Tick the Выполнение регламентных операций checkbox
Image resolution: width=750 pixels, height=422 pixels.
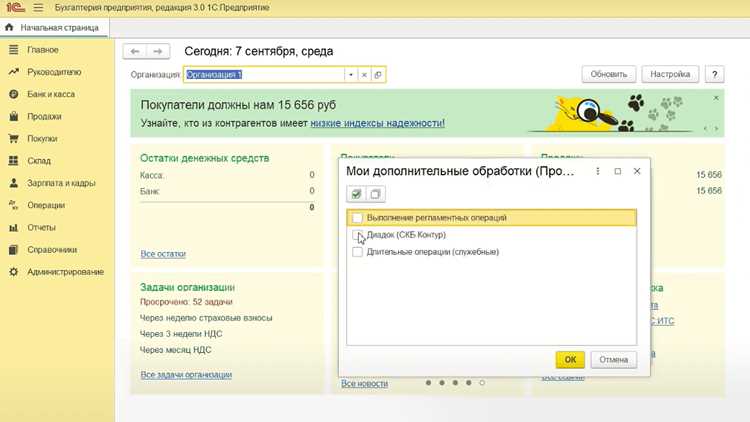coord(357,218)
